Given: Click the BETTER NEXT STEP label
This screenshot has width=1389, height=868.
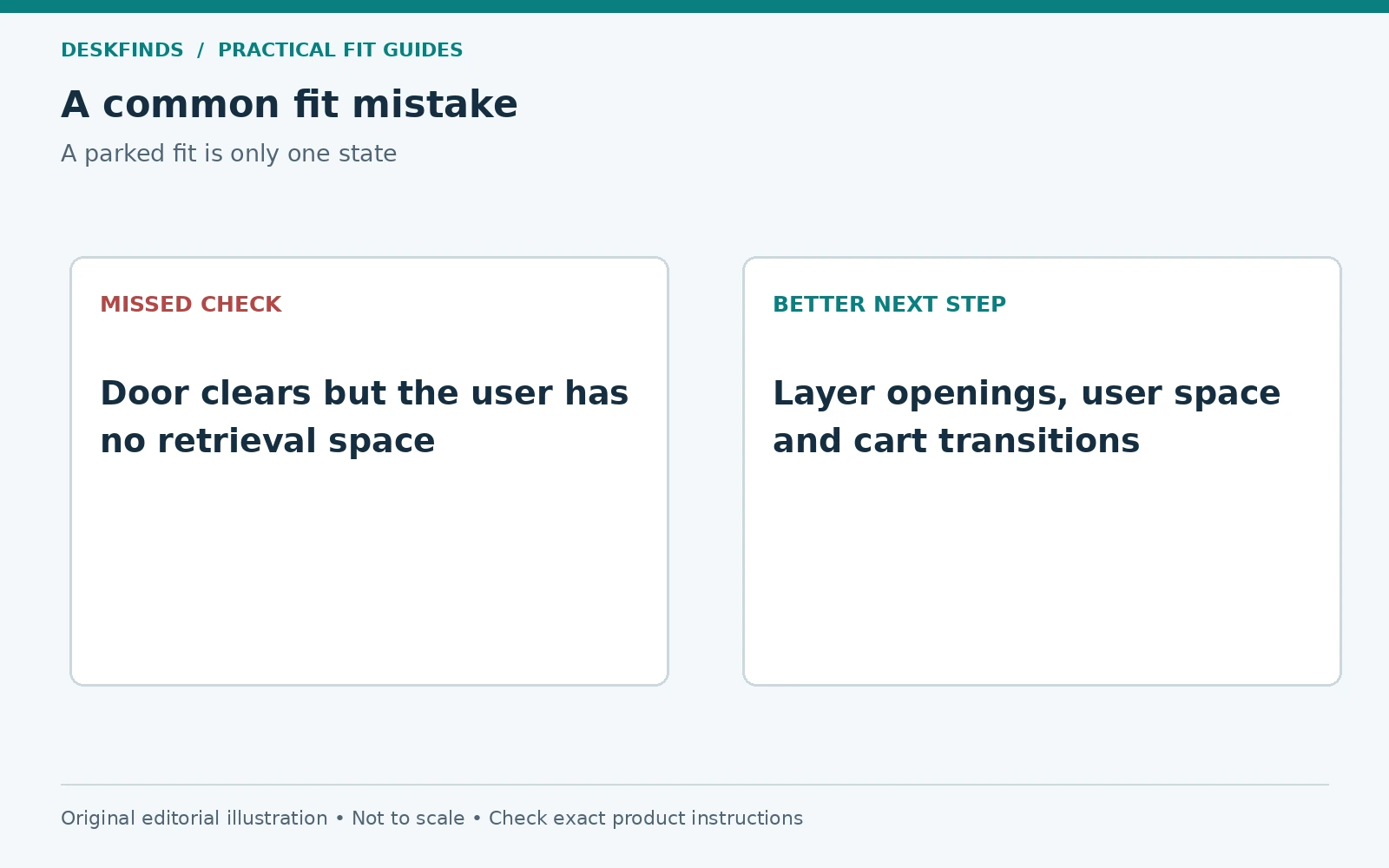Looking at the screenshot, I should coord(889,305).
